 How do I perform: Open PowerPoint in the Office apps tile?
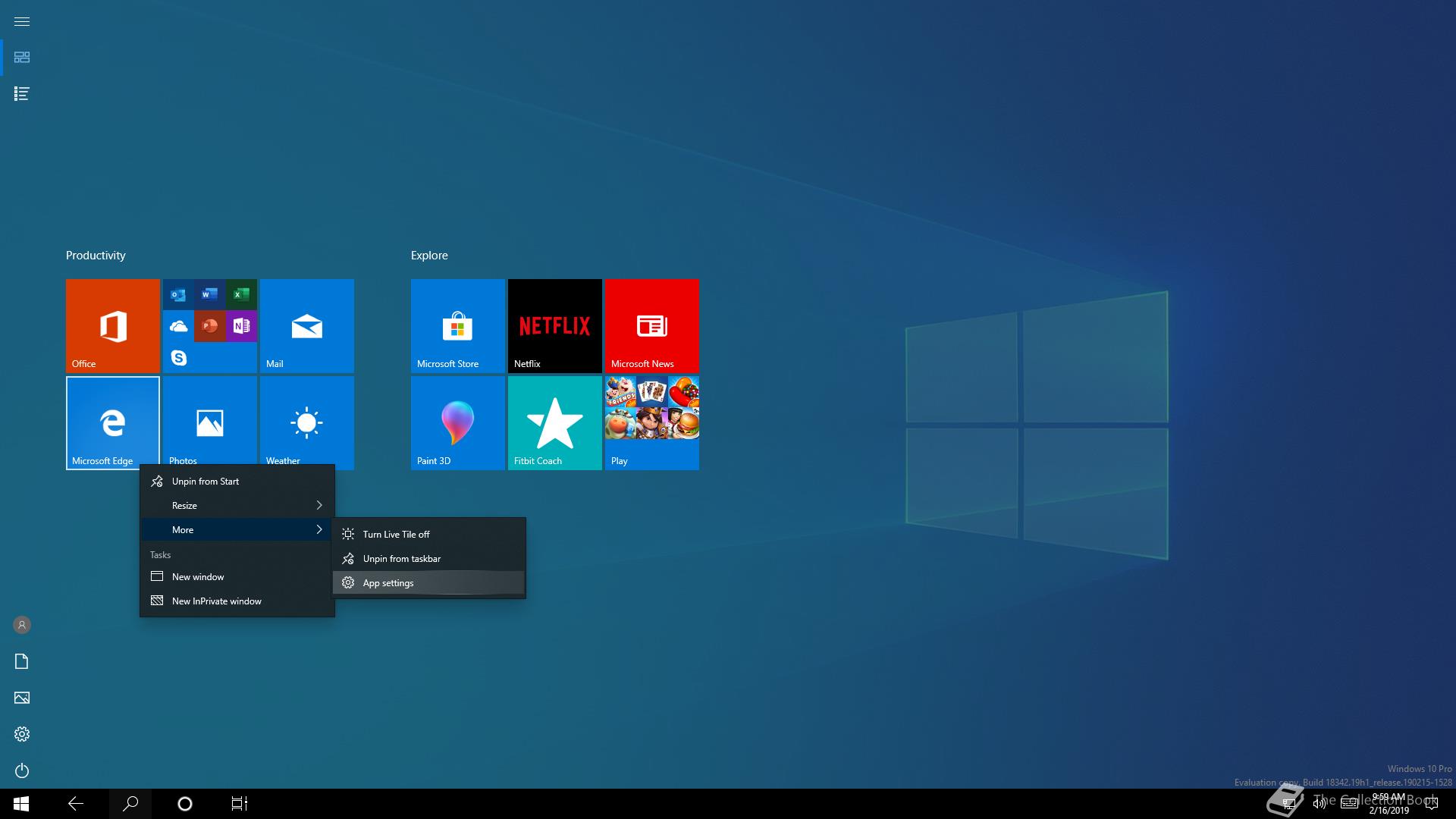coord(210,326)
